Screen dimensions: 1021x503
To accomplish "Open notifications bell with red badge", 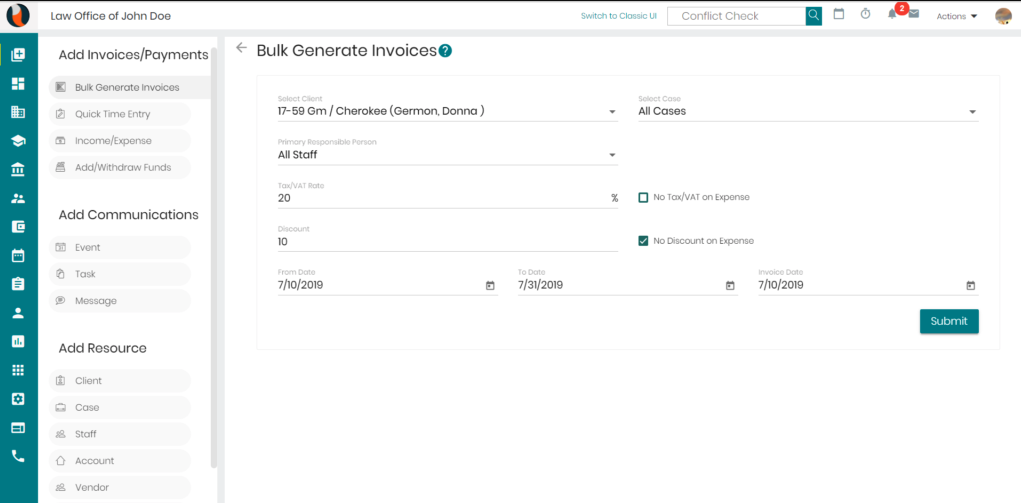I will pyautogui.click(x=893, y=14).
